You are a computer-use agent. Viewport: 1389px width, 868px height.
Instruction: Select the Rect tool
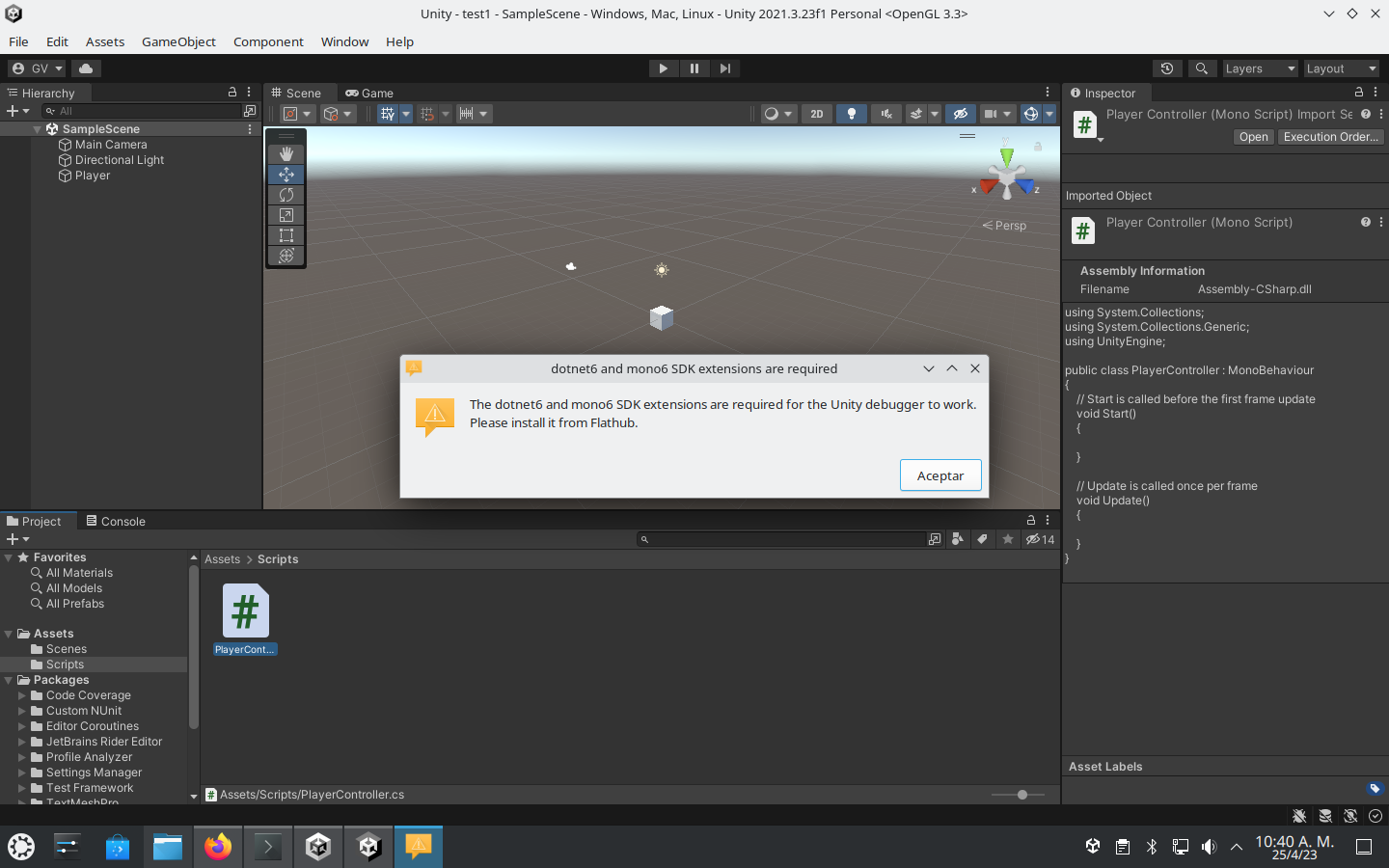pyautogui.click(x=286, y=235)
